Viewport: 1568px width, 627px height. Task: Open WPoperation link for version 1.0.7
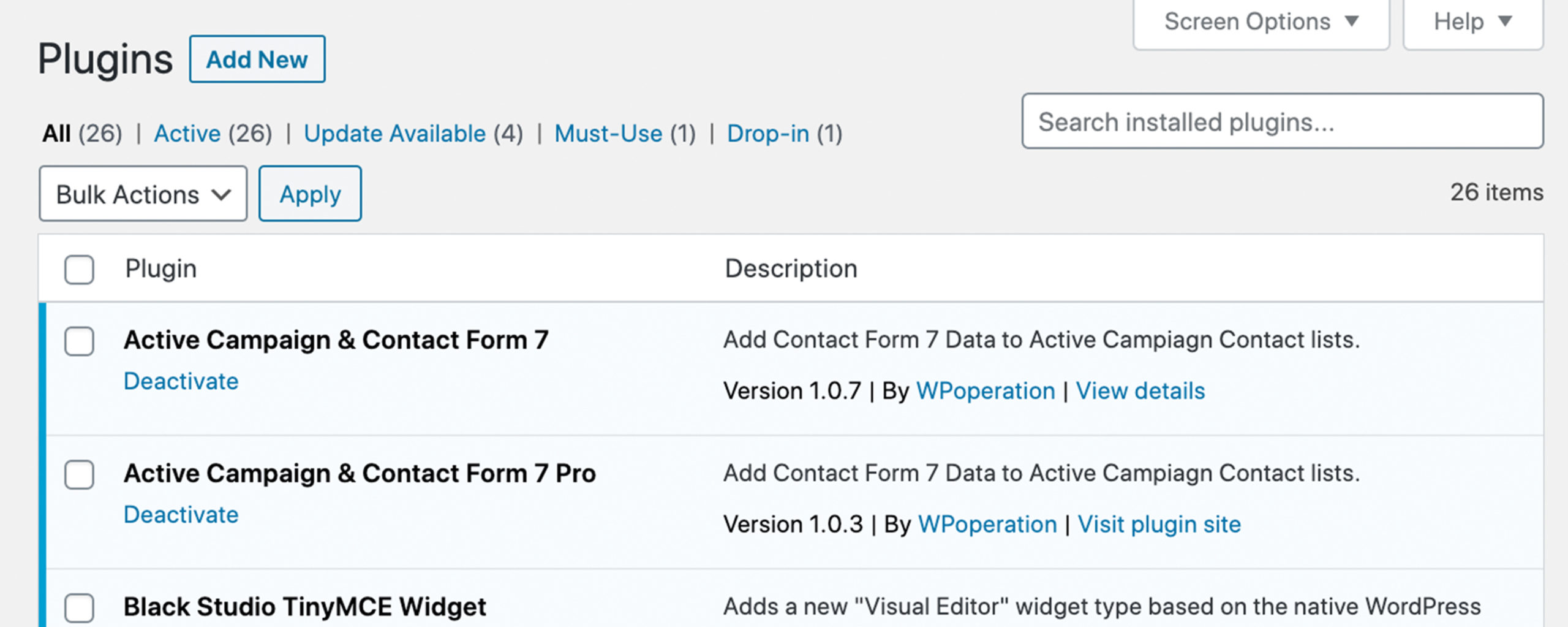point(986,390)
